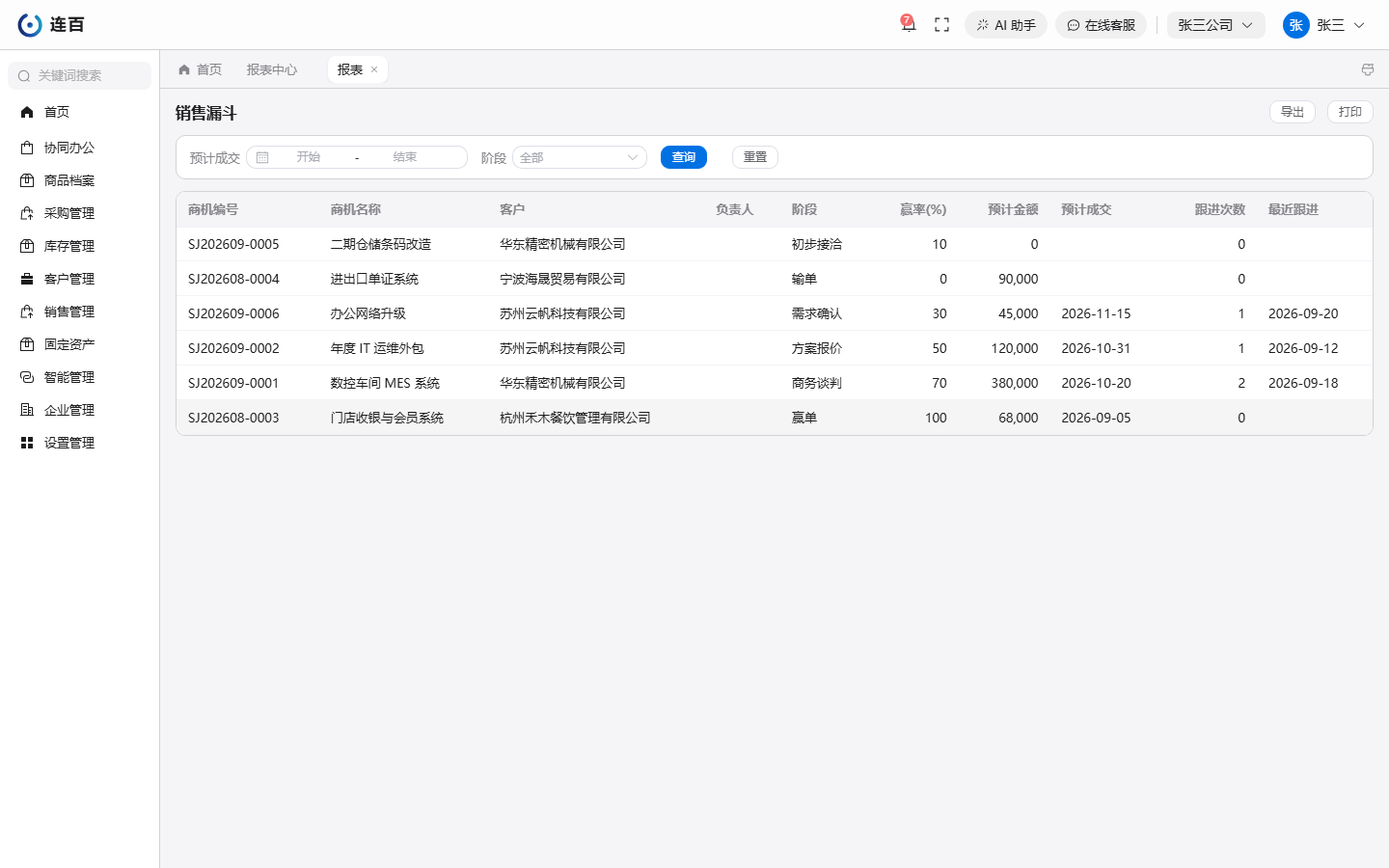
Task: Click the 连百 logo
Action: pyautogui.click(x=51, y=25)
